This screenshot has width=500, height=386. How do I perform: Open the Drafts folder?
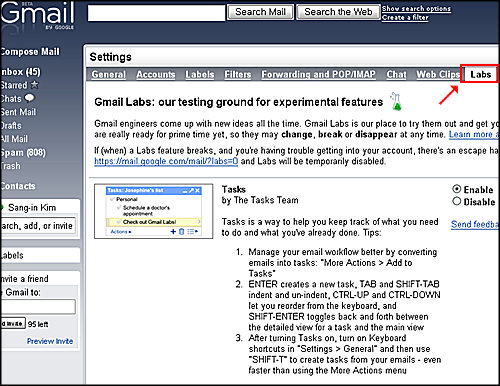[11, 125]
